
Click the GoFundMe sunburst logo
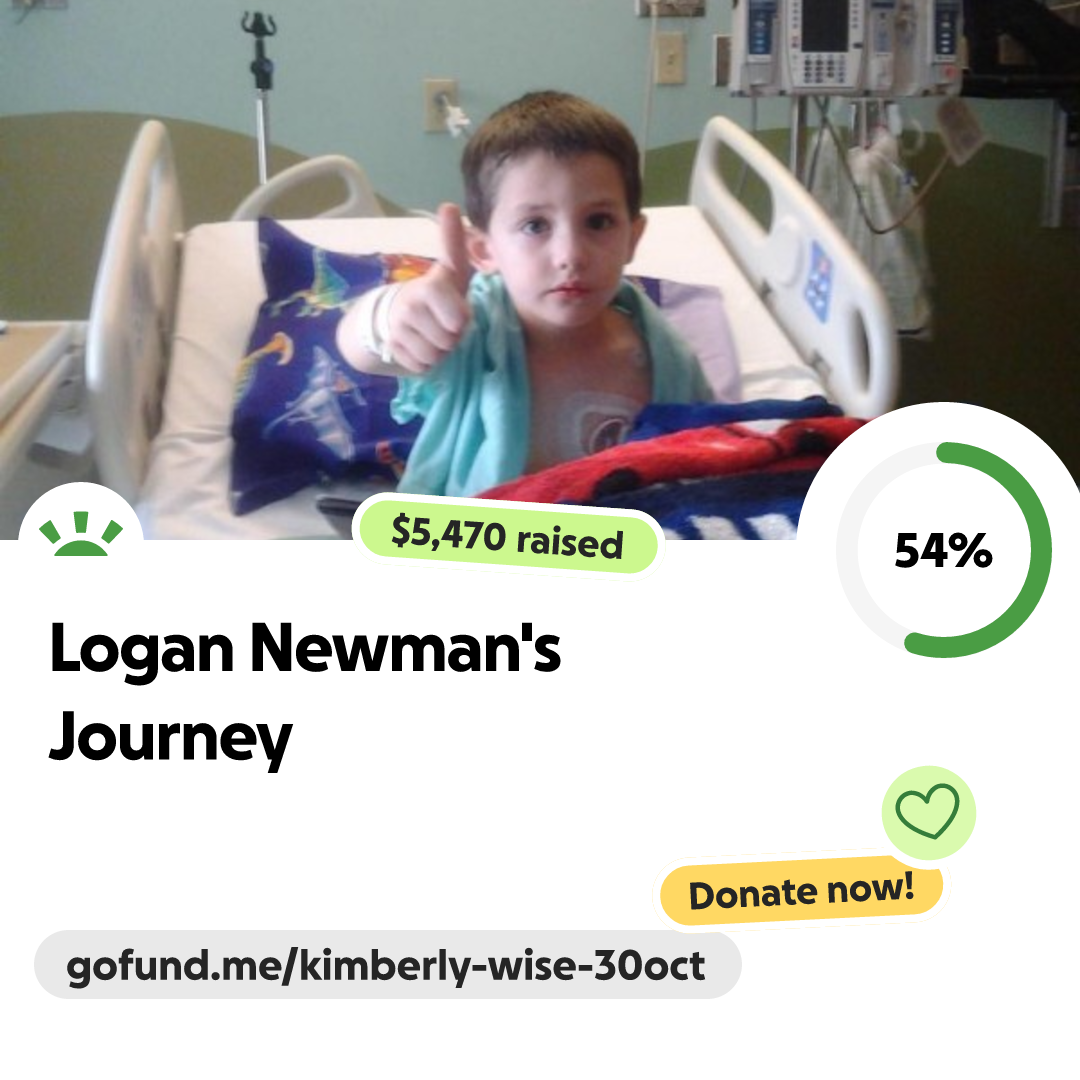(x=81, y=533)
